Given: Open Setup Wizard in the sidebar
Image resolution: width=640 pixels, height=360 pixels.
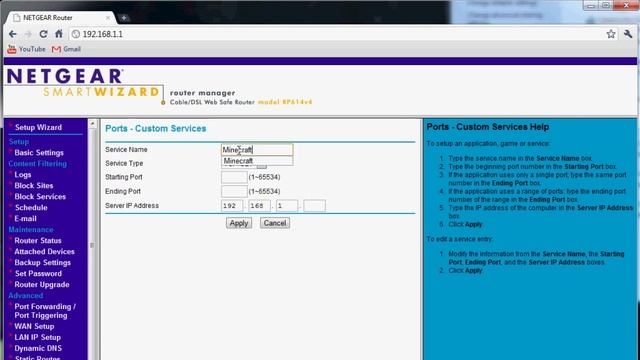Looking at the screenshot, I should click(x=38, y=127).
